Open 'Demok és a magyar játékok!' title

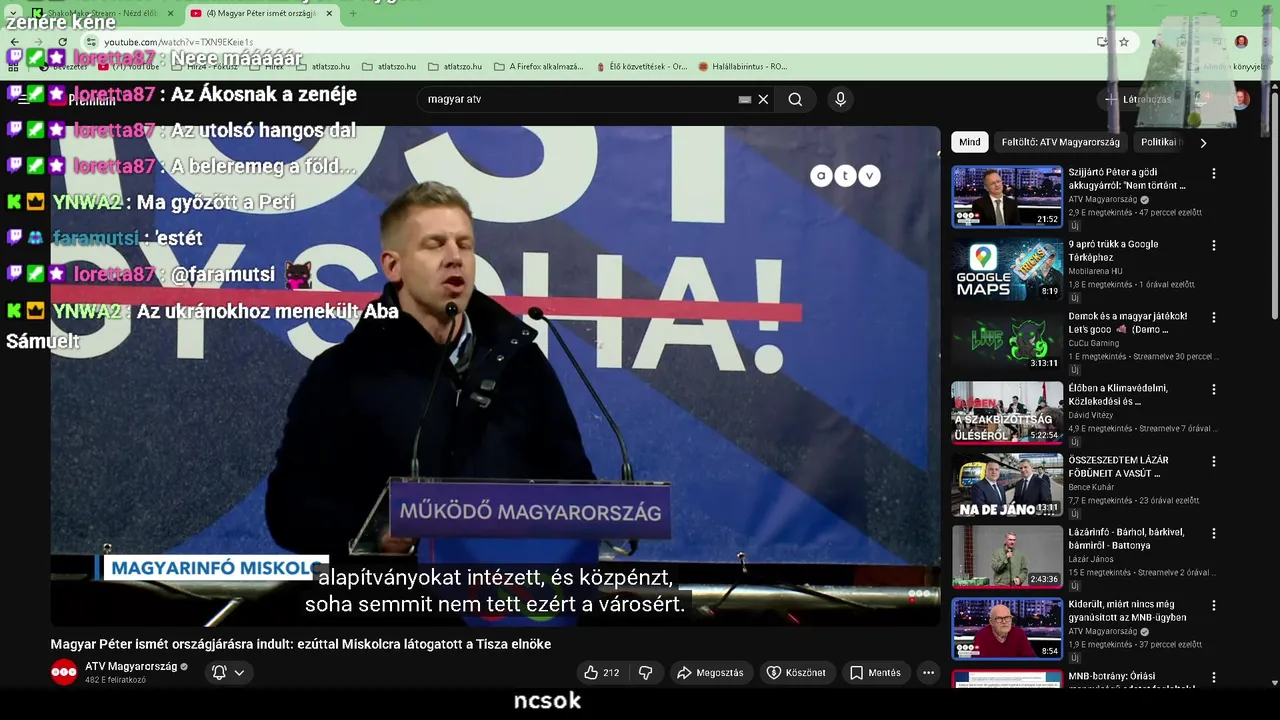pos(1128,322)
